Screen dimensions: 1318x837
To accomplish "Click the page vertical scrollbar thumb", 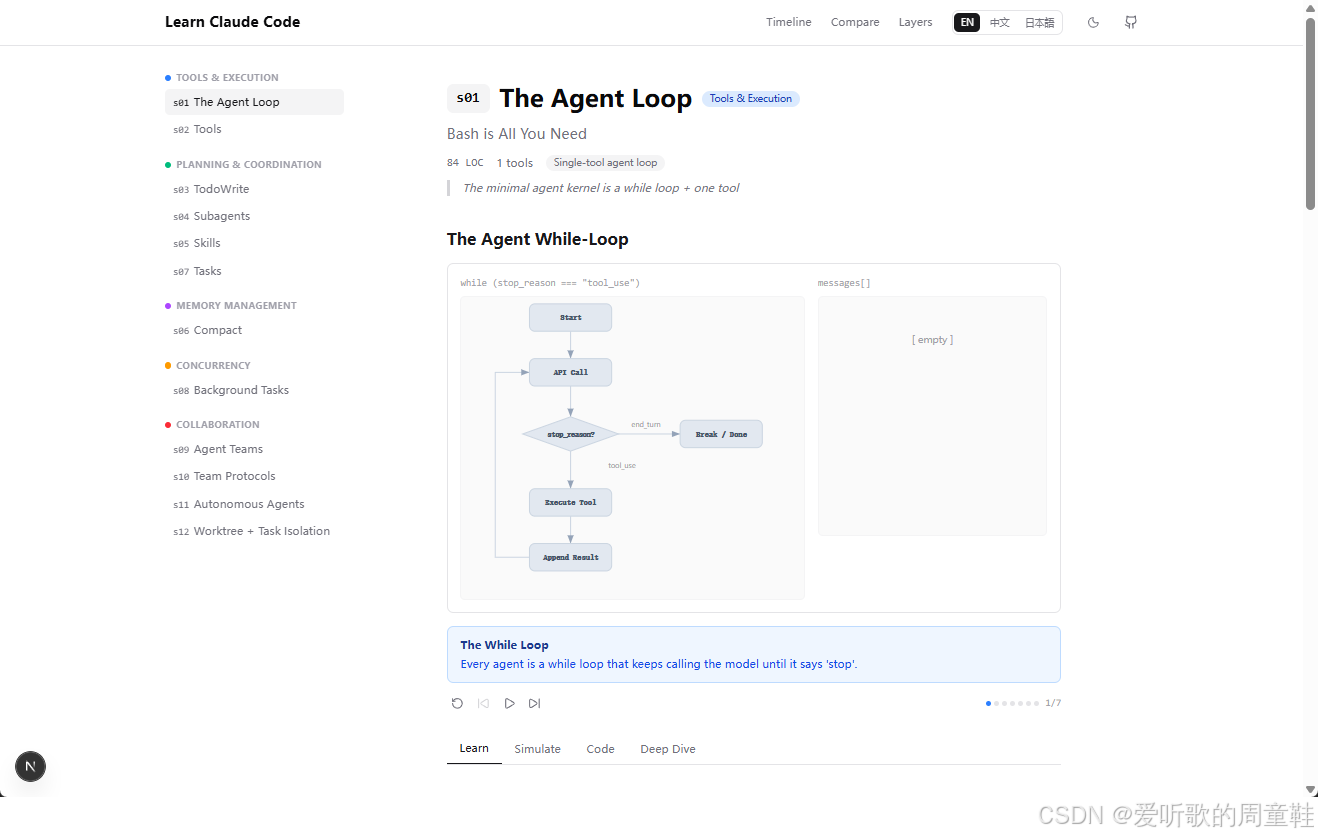I will point(1310,113).
